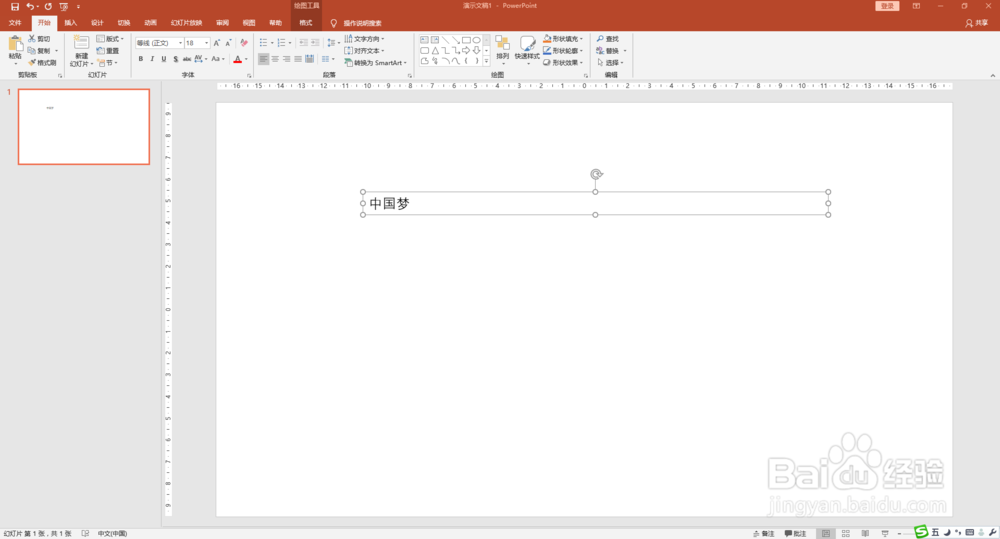1000x539 pixels.
Task: Align text left
Action: click(x=263, y=59)
